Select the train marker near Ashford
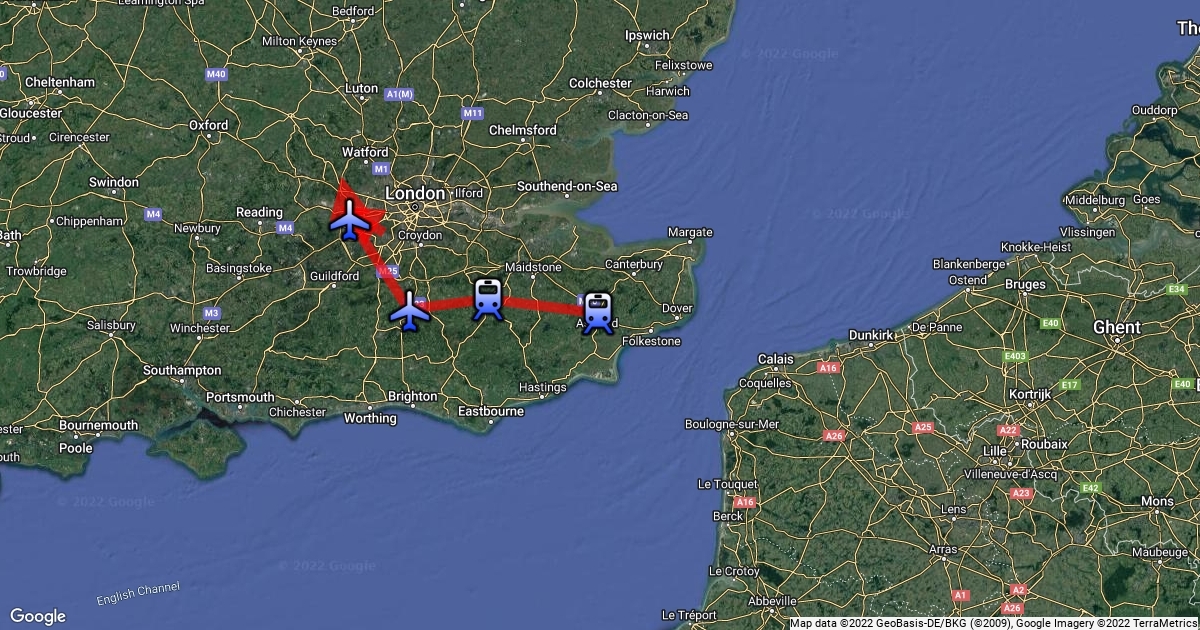This screenshot has width=1200, height=630. pos(598,311)
